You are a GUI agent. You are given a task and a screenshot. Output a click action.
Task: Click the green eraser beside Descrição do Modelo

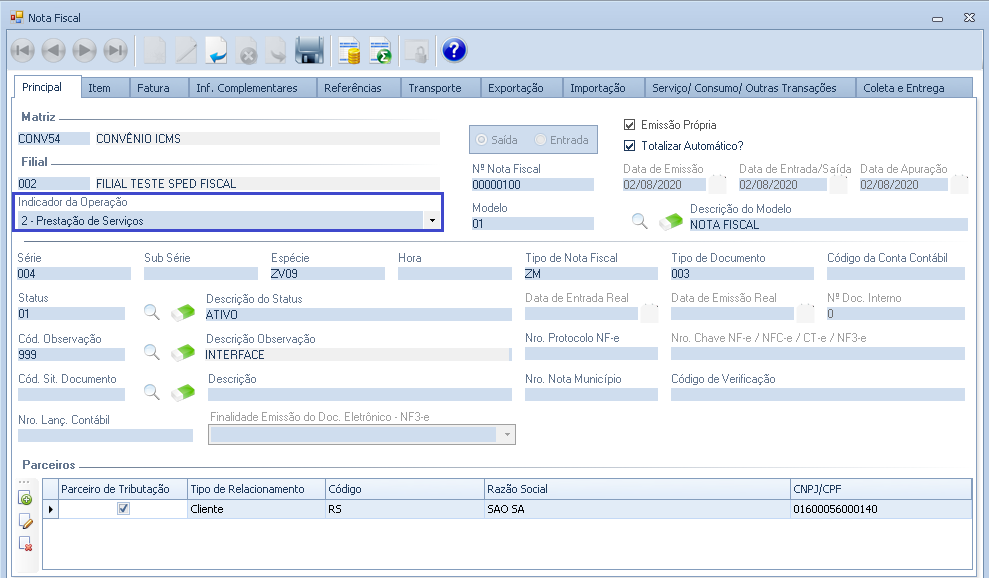pyautogui.click(x=669, y=222)
